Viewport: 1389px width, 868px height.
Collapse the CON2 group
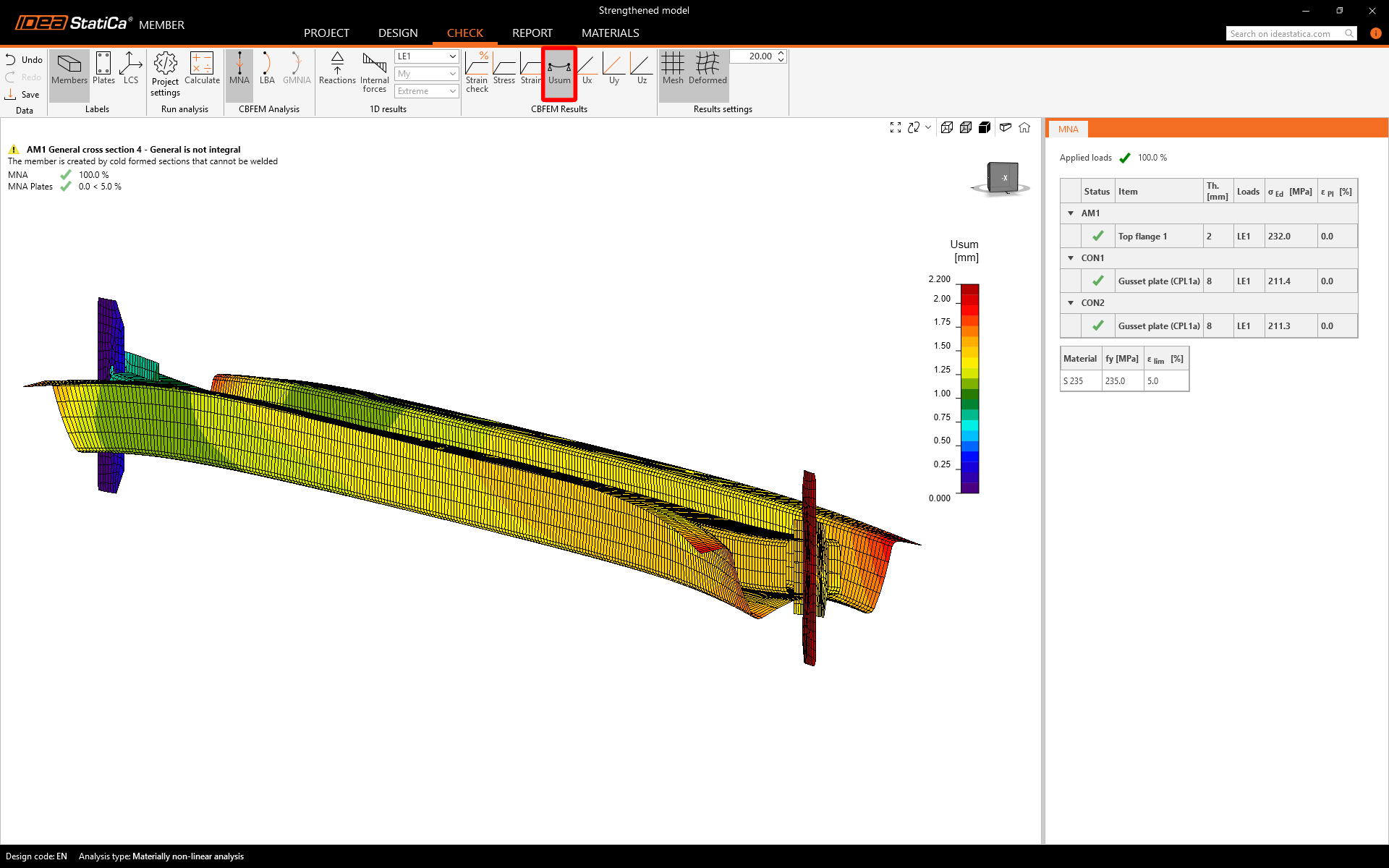(x=1071, y=303)
